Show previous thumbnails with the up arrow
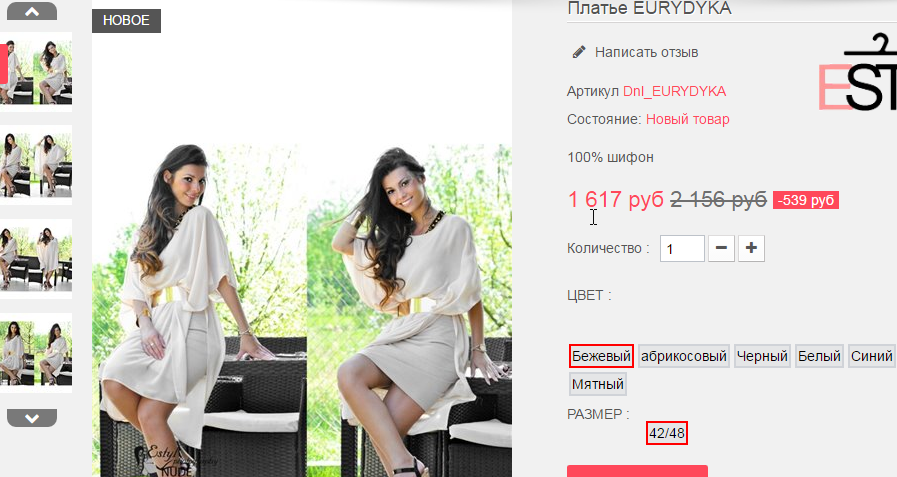Viewport: 897px width, 477px height. coord(32,11)
